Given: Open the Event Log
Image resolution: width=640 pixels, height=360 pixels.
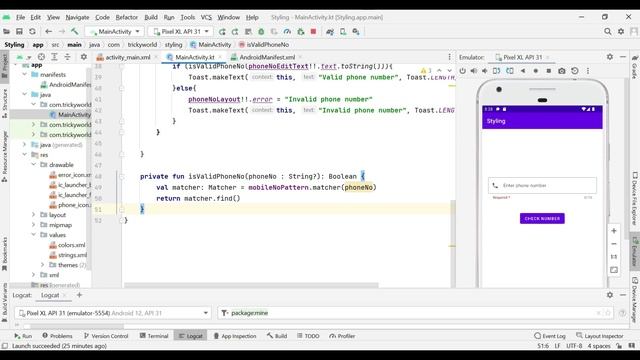Looking at the screenshot, I should 549,336.
